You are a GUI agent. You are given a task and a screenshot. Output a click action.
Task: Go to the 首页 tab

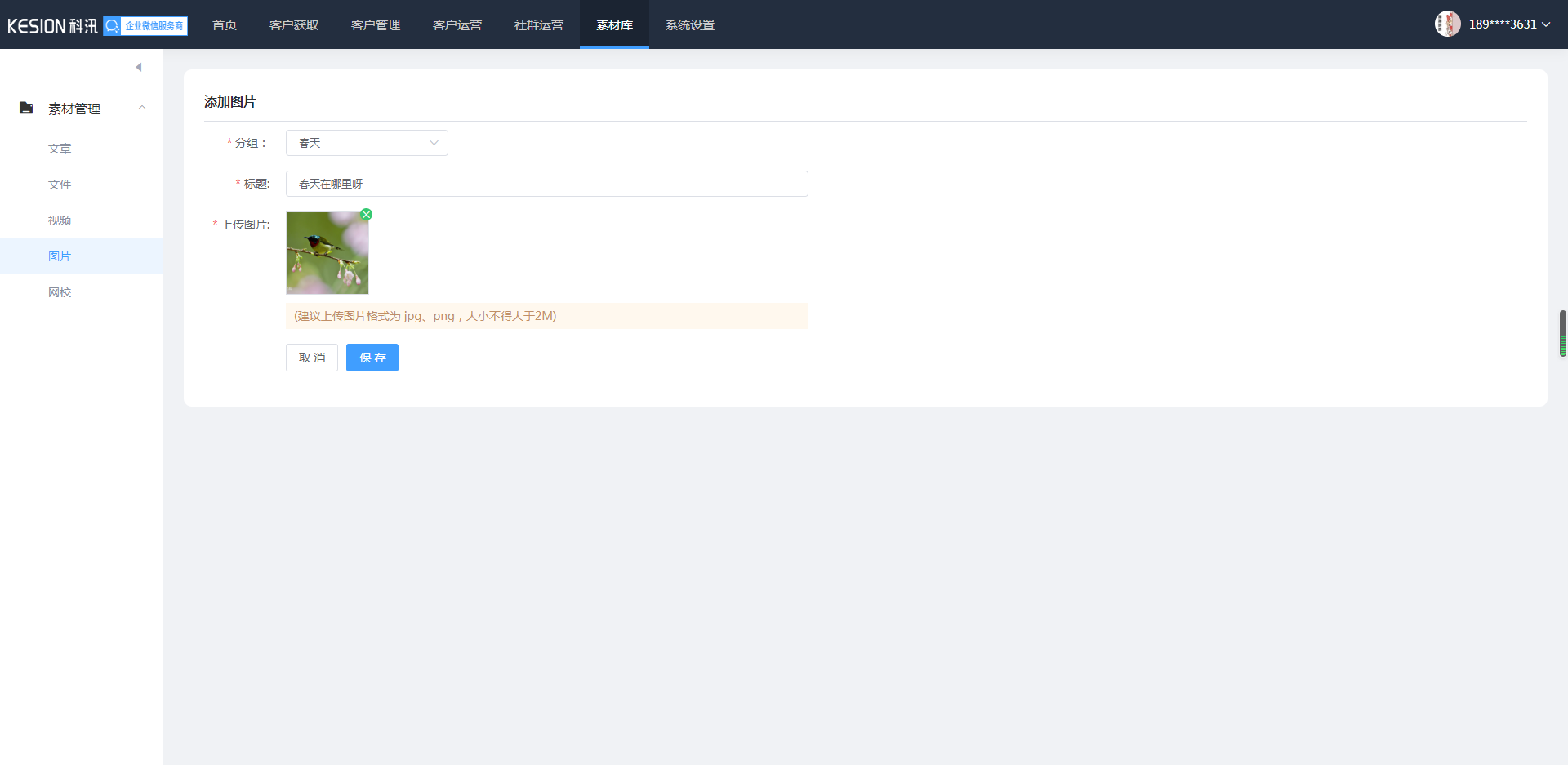225,25
